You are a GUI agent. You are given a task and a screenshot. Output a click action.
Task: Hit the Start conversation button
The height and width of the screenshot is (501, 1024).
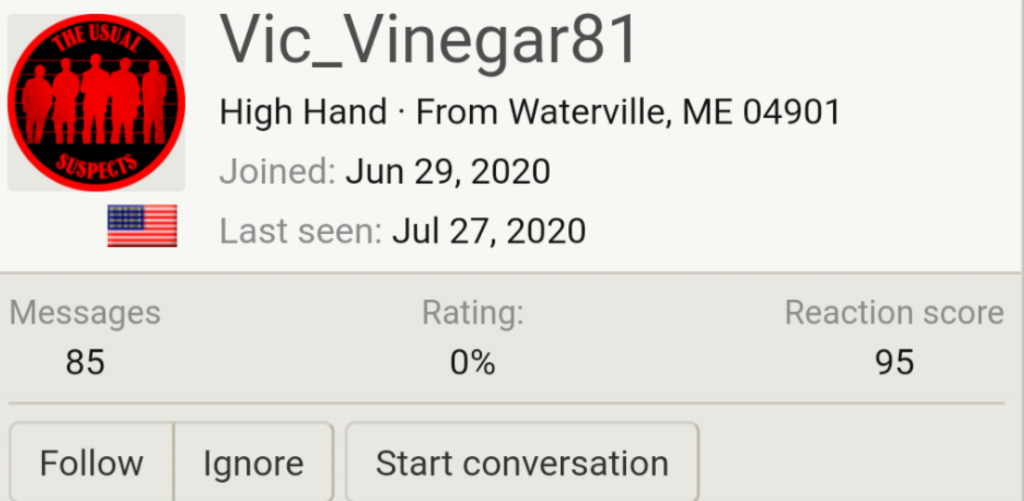(522, 464)
